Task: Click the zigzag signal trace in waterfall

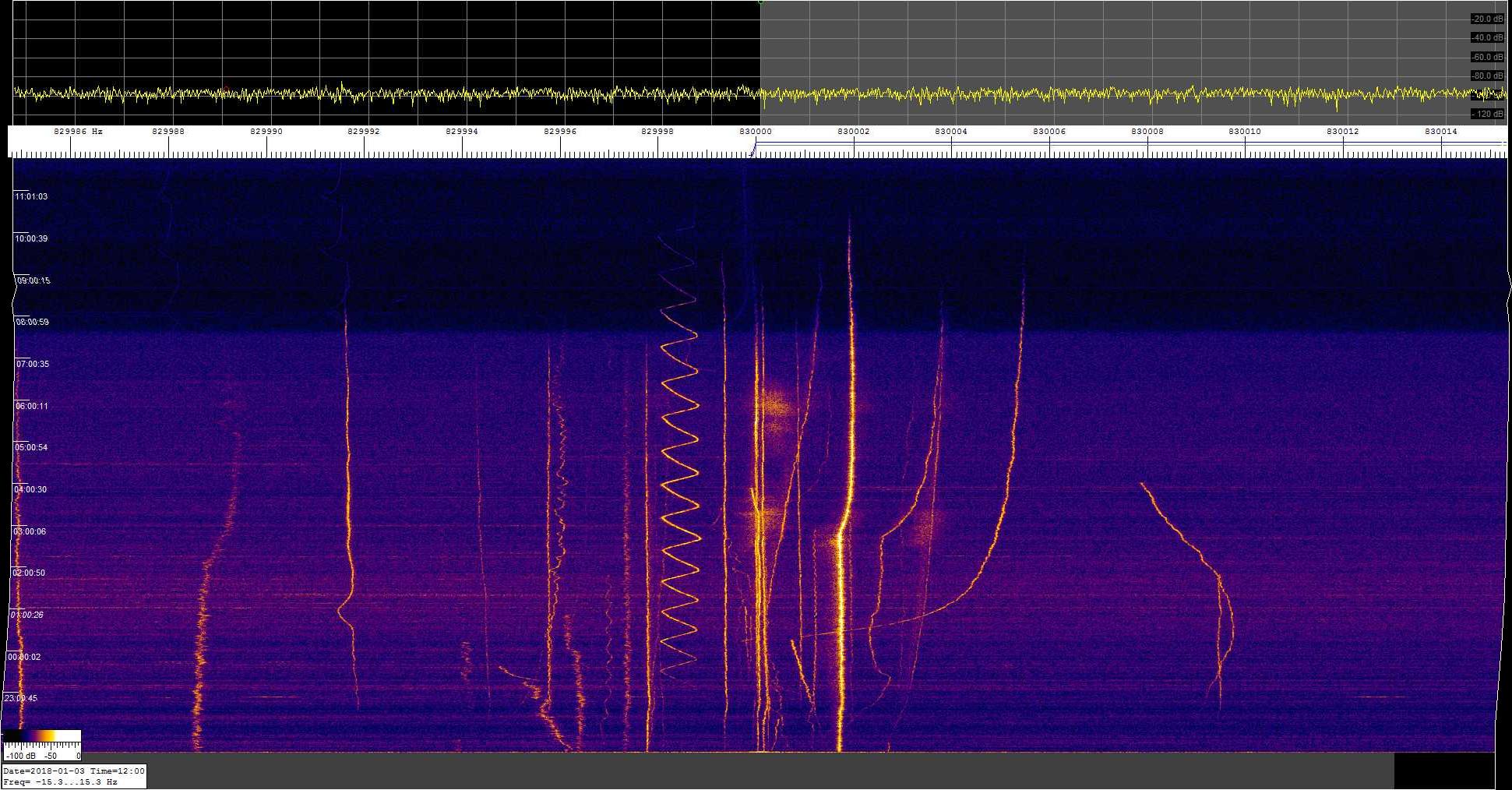Action: pos(678,450)
